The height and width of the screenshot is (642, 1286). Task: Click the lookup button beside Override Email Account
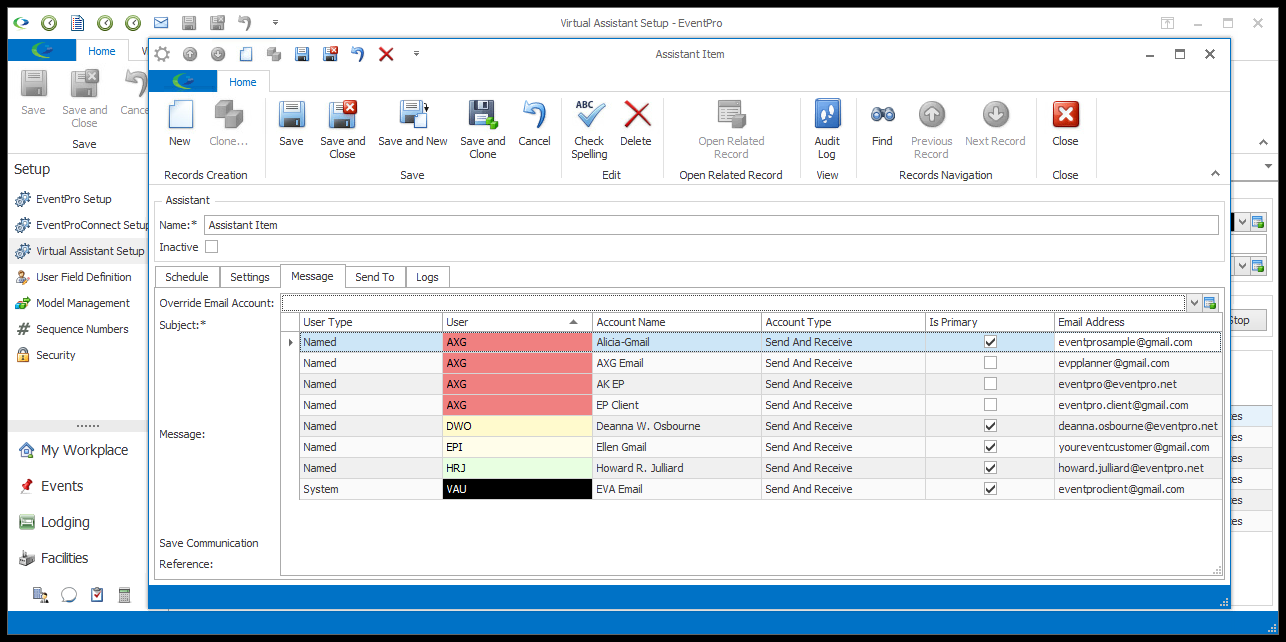[1210, 303]
